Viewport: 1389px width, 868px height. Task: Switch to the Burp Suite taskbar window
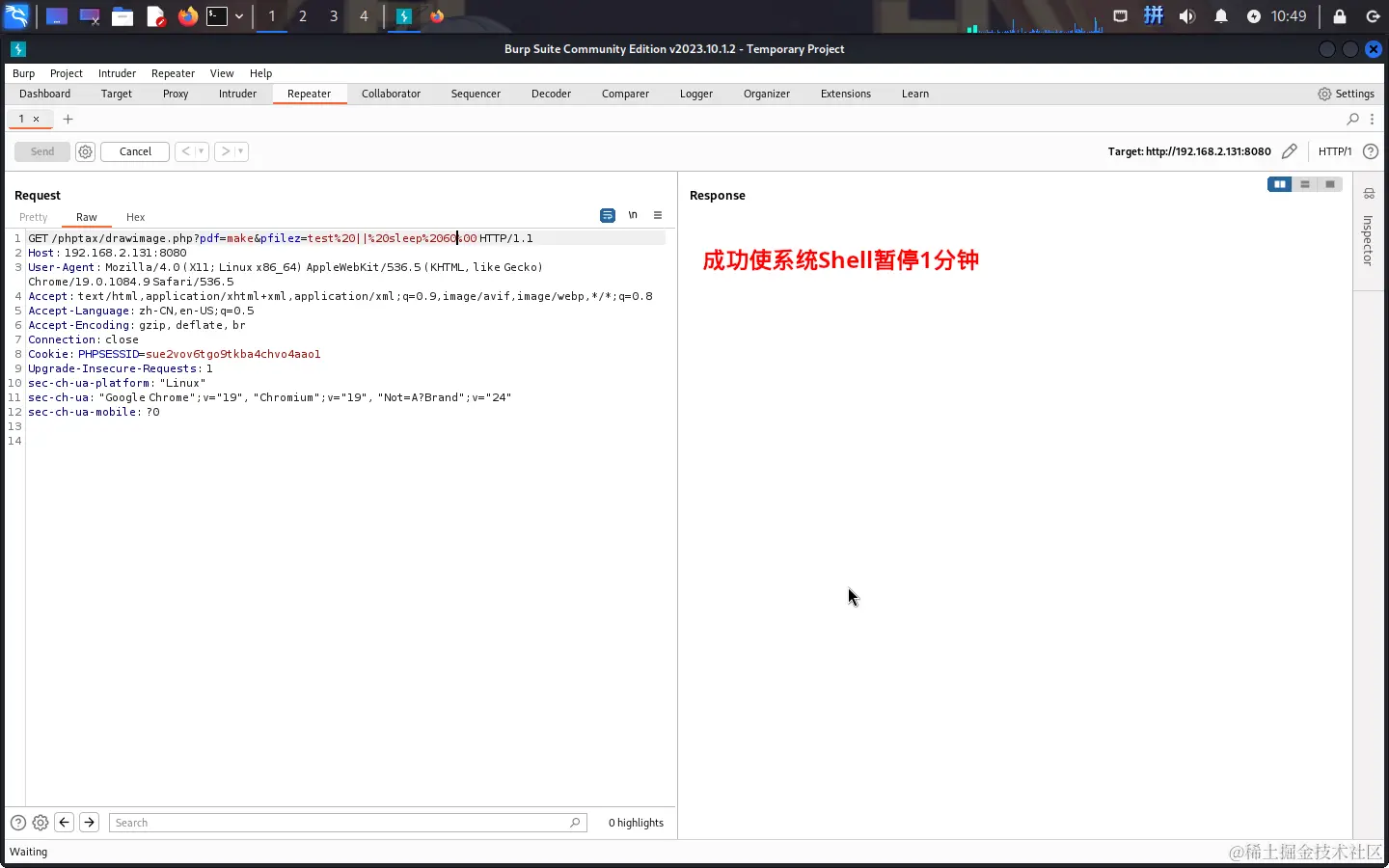coord(404,16)
